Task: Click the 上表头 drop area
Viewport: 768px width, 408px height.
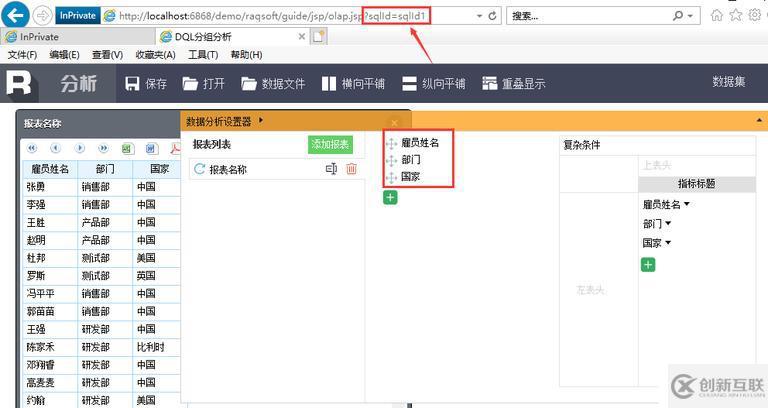Action: (696, 166)
